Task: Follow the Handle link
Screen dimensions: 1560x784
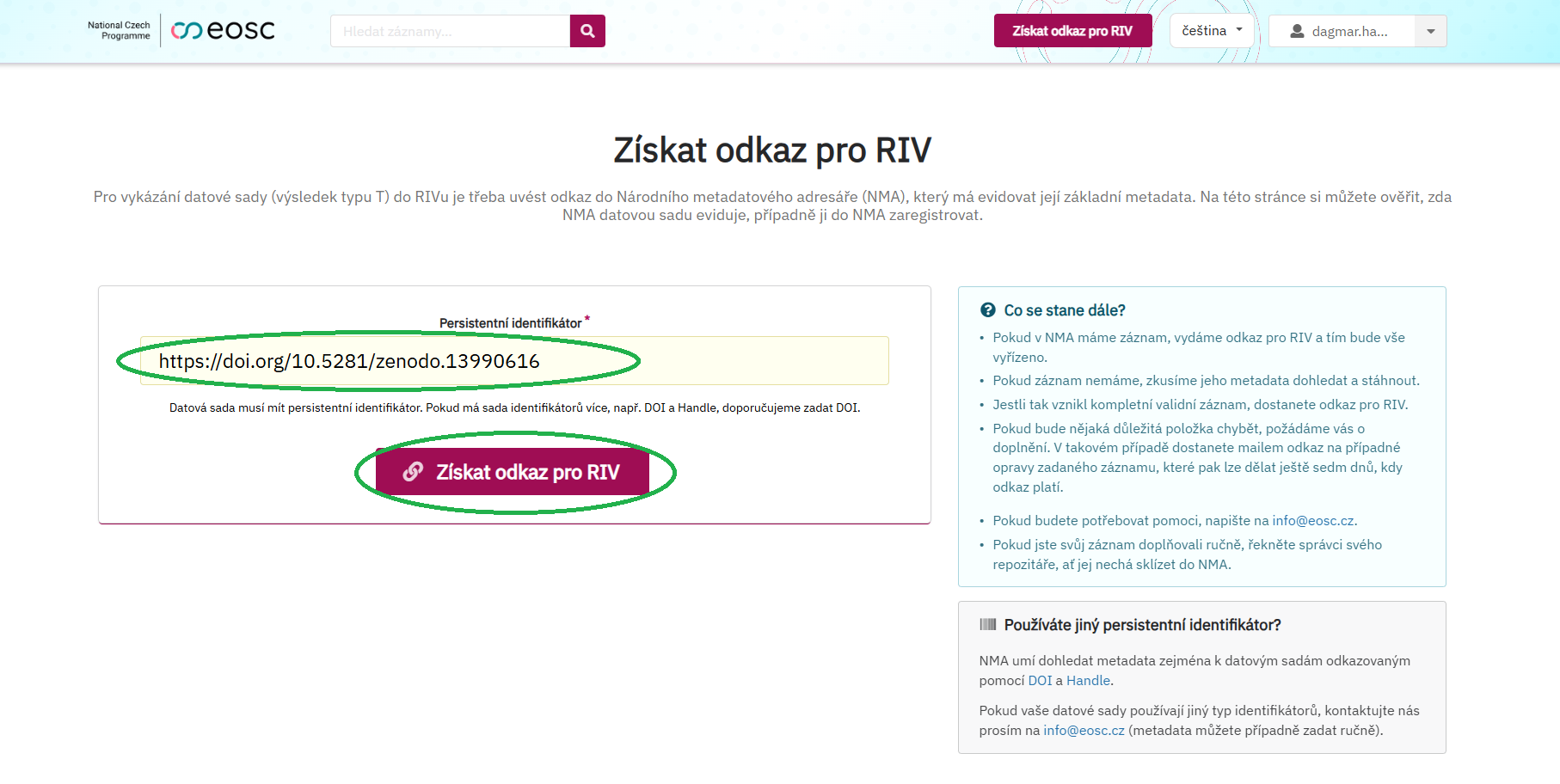Action: (x=1088, y=681)
